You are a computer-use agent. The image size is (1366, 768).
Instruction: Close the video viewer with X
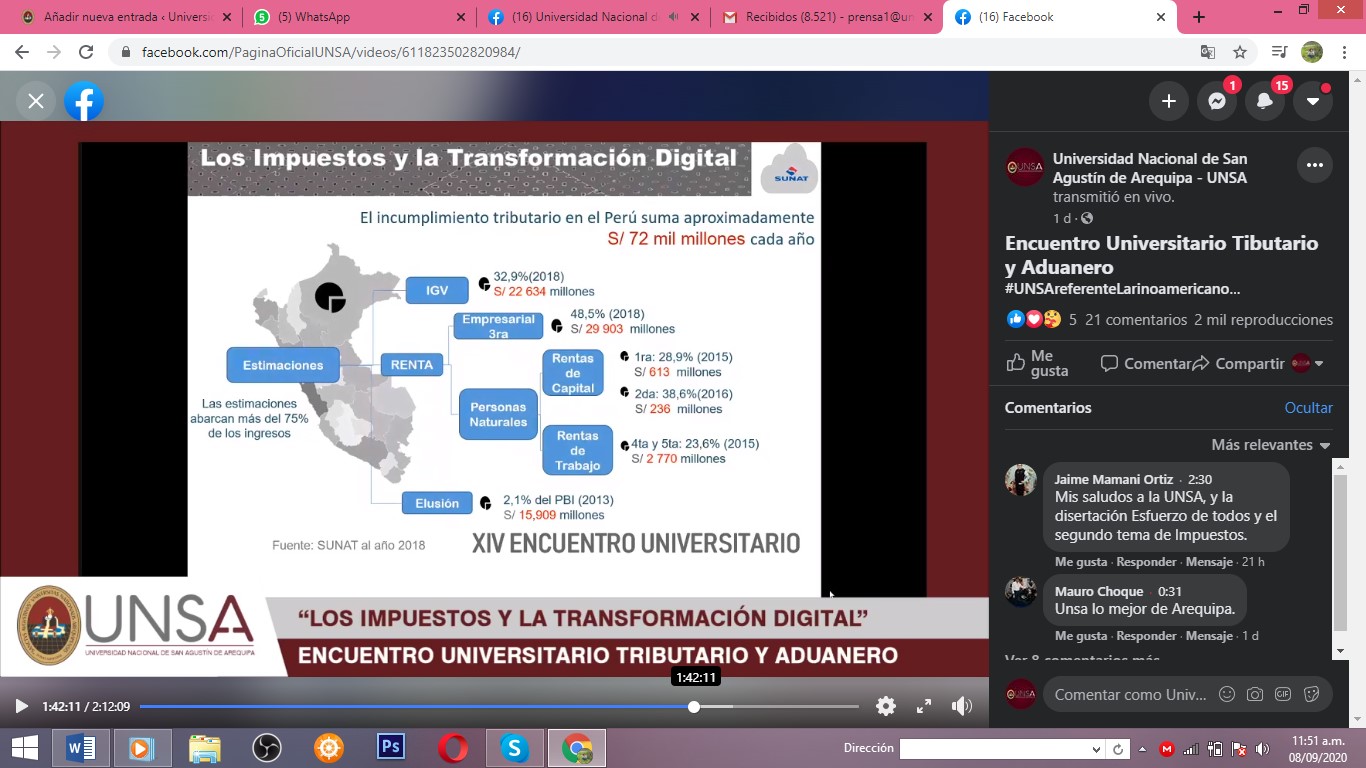(36, 101)
